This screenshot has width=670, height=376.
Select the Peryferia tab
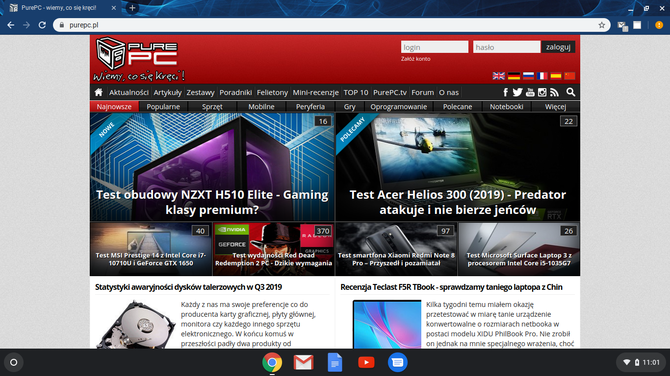coord(310,106)
